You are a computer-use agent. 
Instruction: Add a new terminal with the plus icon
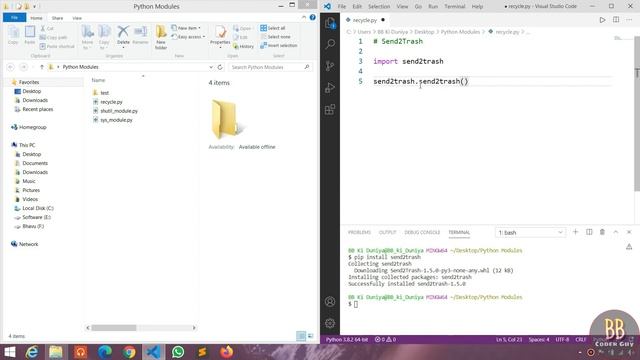(576, 232)
